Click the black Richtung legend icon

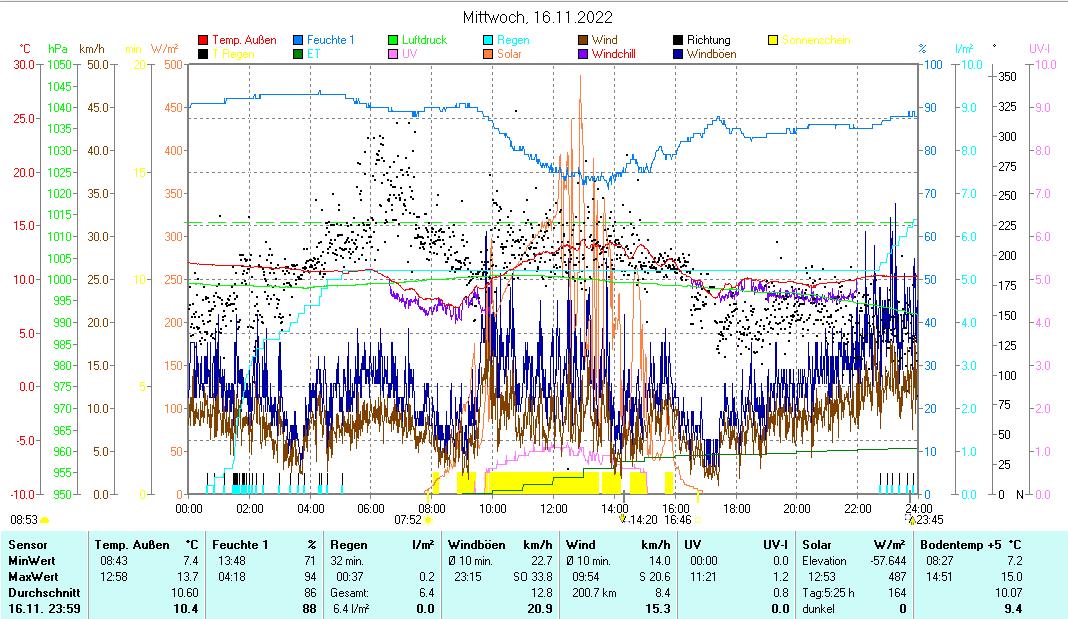[x=678, y=41]
